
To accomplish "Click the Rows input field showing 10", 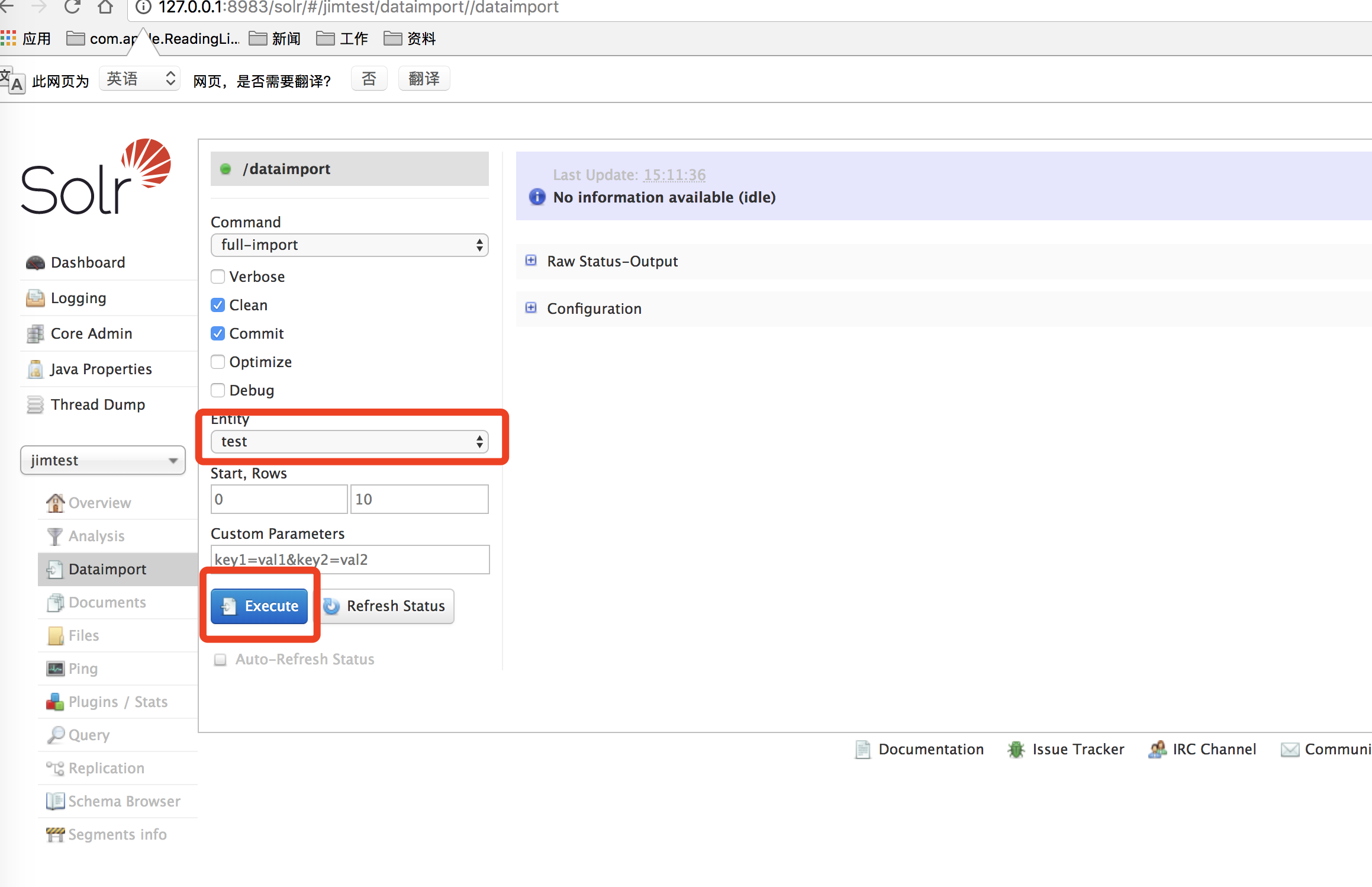I will click(x=420, y=499).
